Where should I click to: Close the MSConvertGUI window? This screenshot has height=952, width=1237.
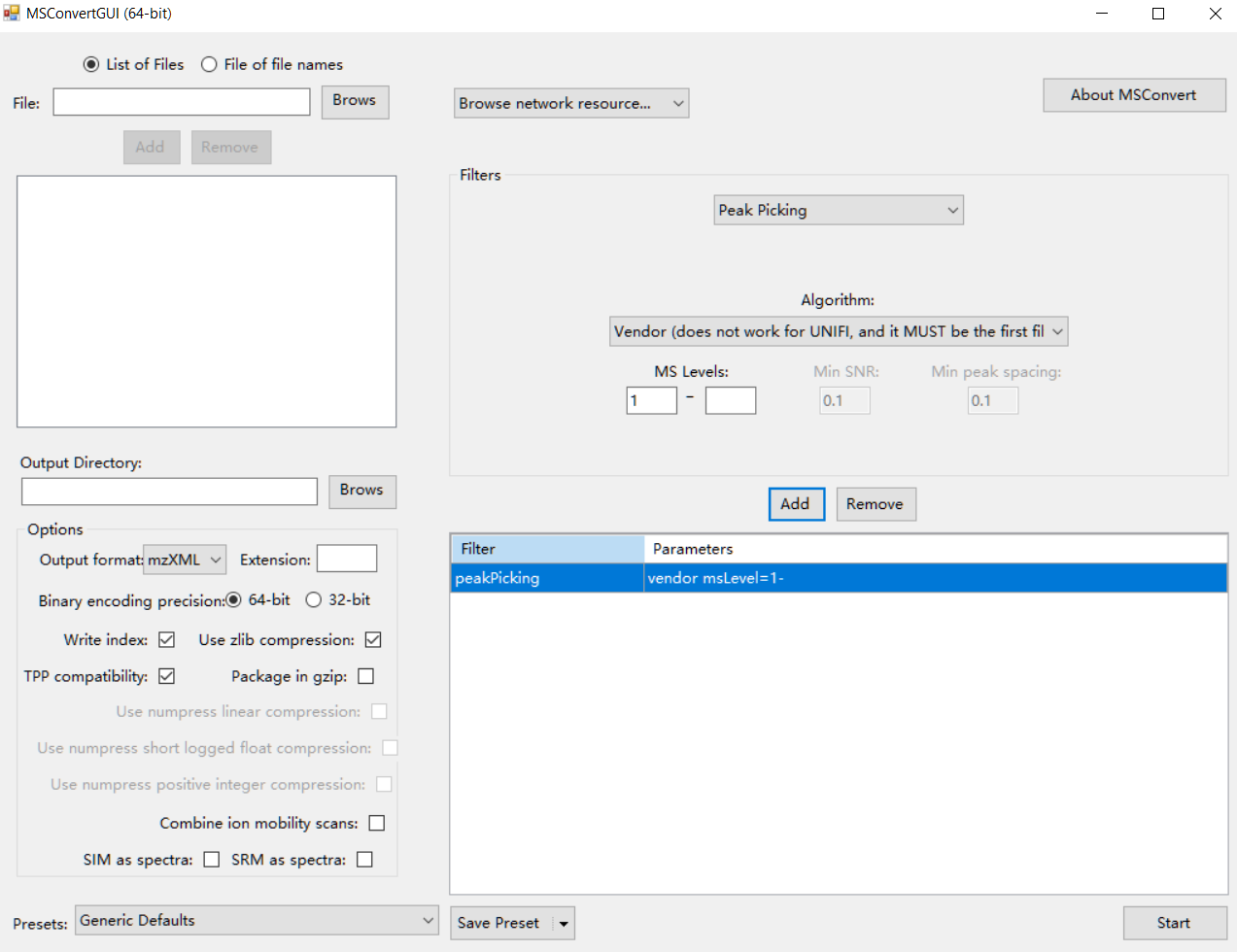click(1215, 14)
